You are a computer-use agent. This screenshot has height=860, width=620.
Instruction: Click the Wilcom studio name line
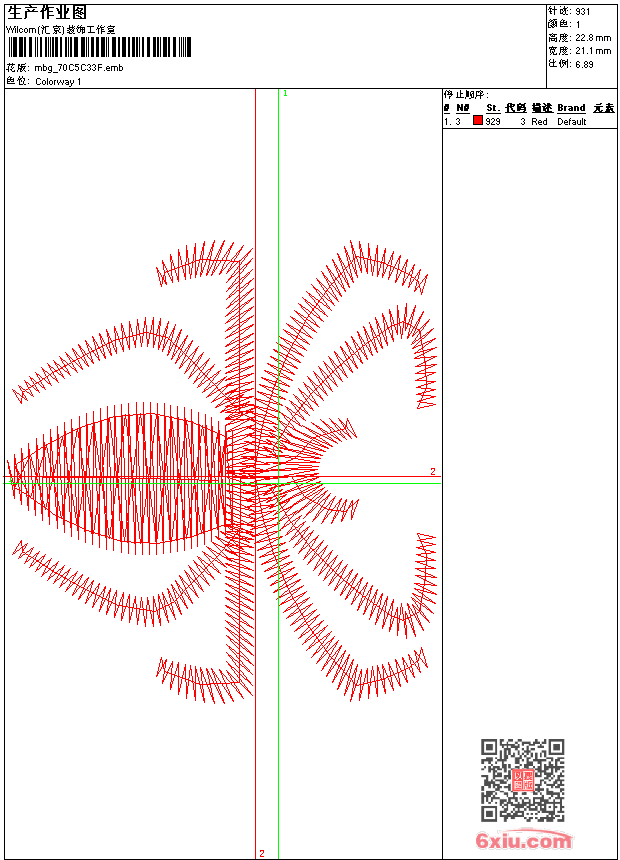coord(61,30)
